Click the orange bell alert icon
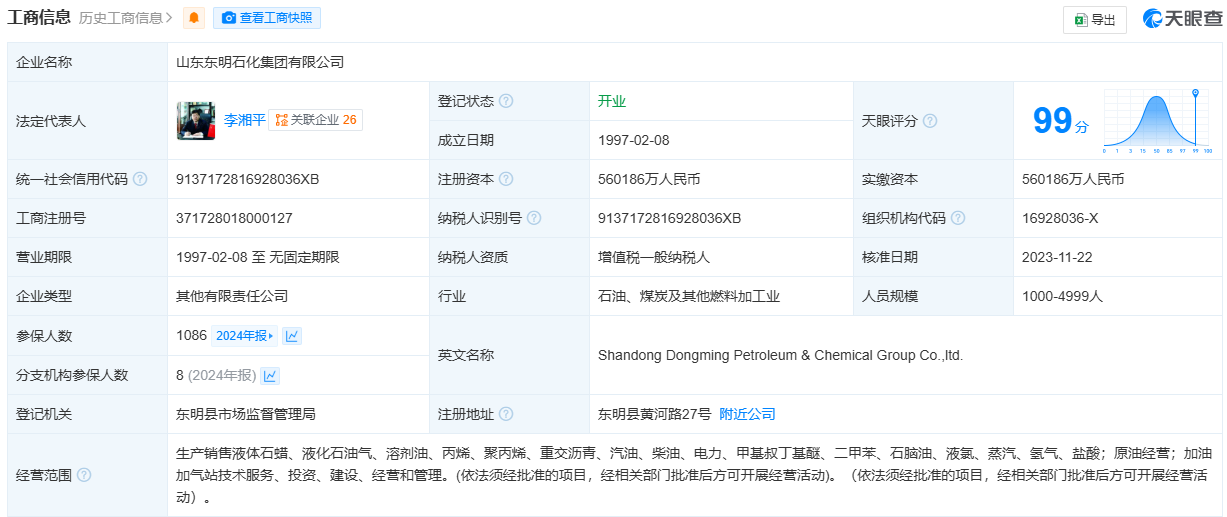Screen dimensions: 1227x517 pos(195,18)
